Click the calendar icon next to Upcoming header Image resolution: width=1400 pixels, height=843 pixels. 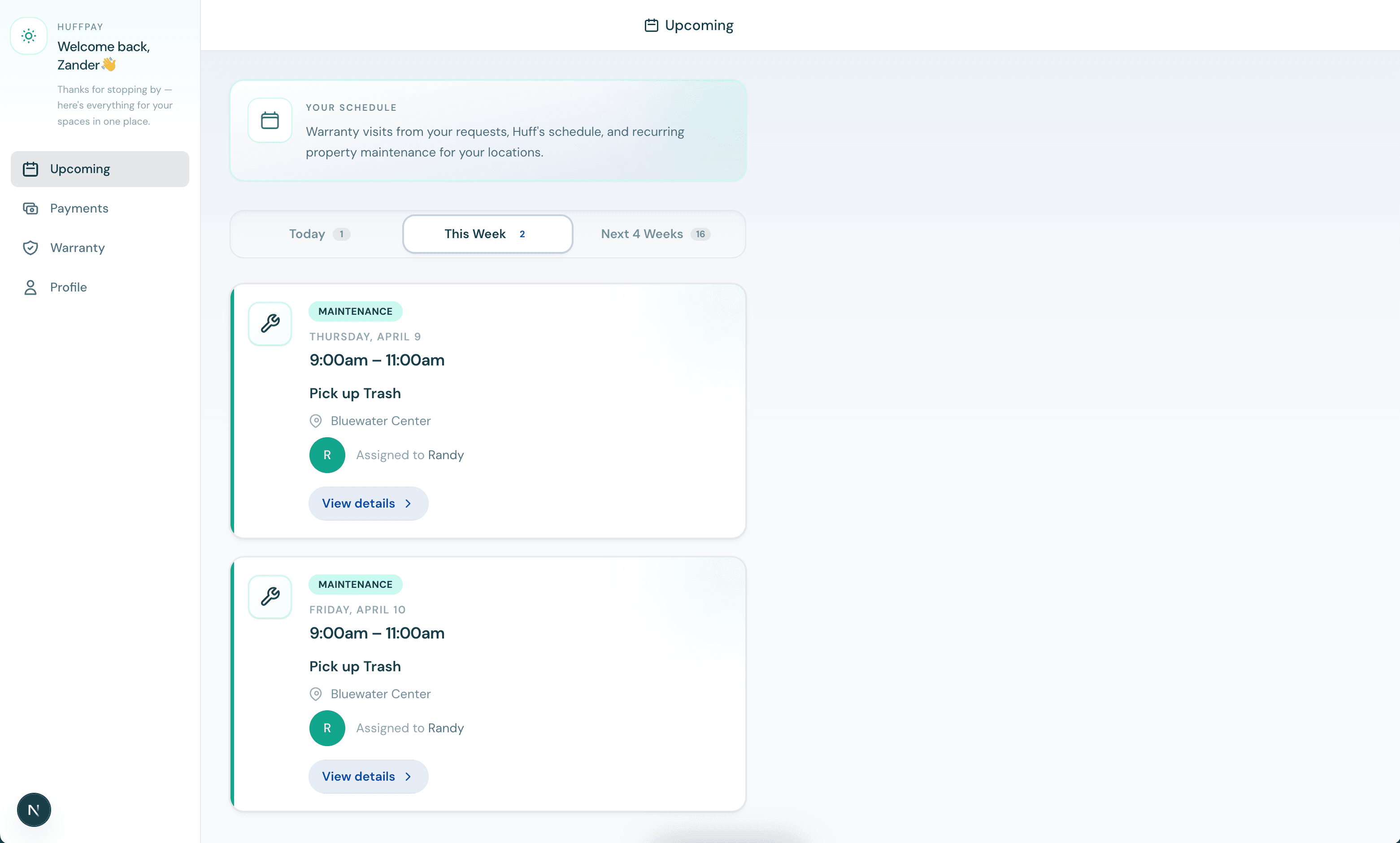click(651, 25)
